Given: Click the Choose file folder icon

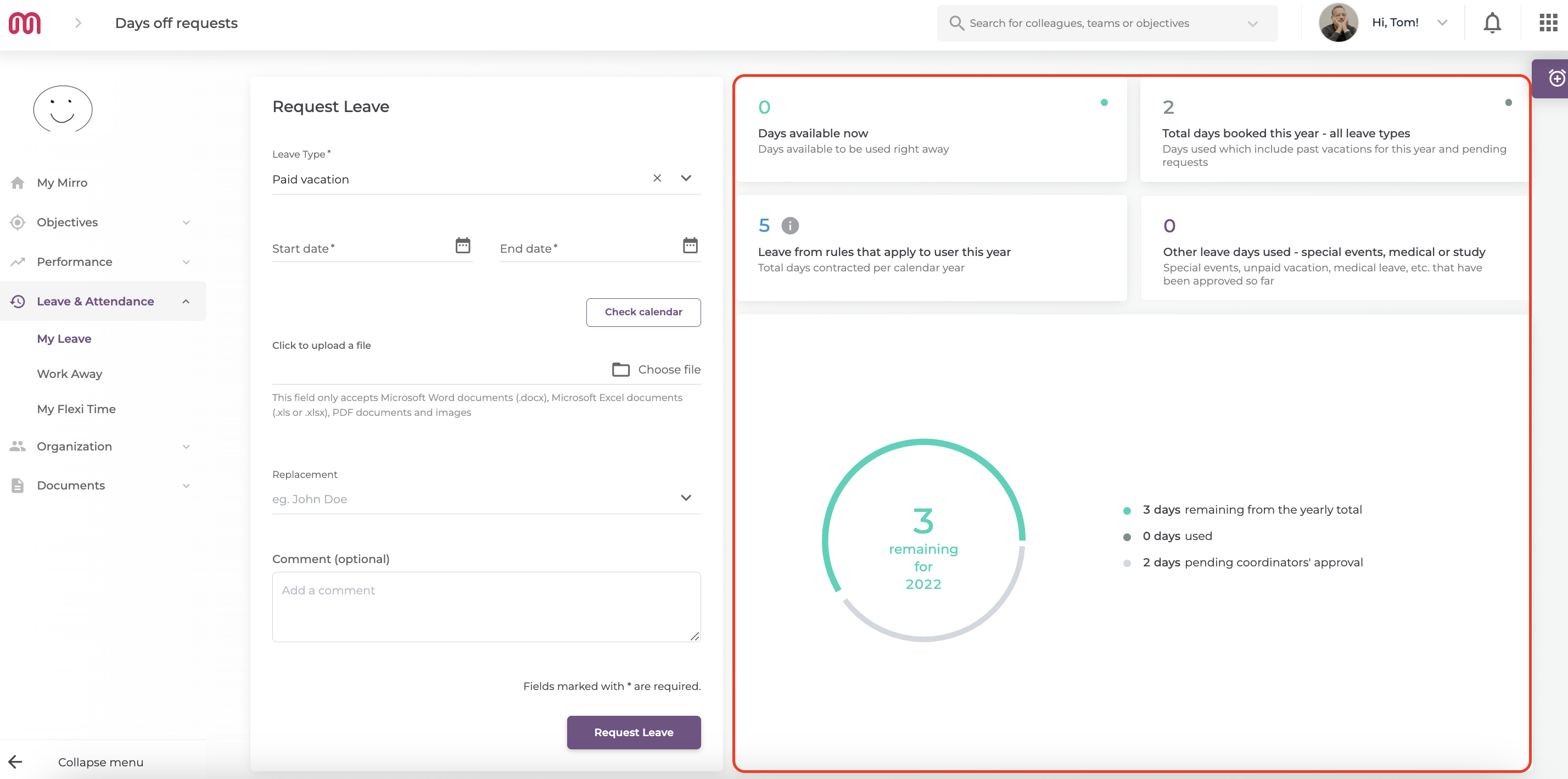Looking at the screenshot, I should pyautogui.click(x=620, y=370).
